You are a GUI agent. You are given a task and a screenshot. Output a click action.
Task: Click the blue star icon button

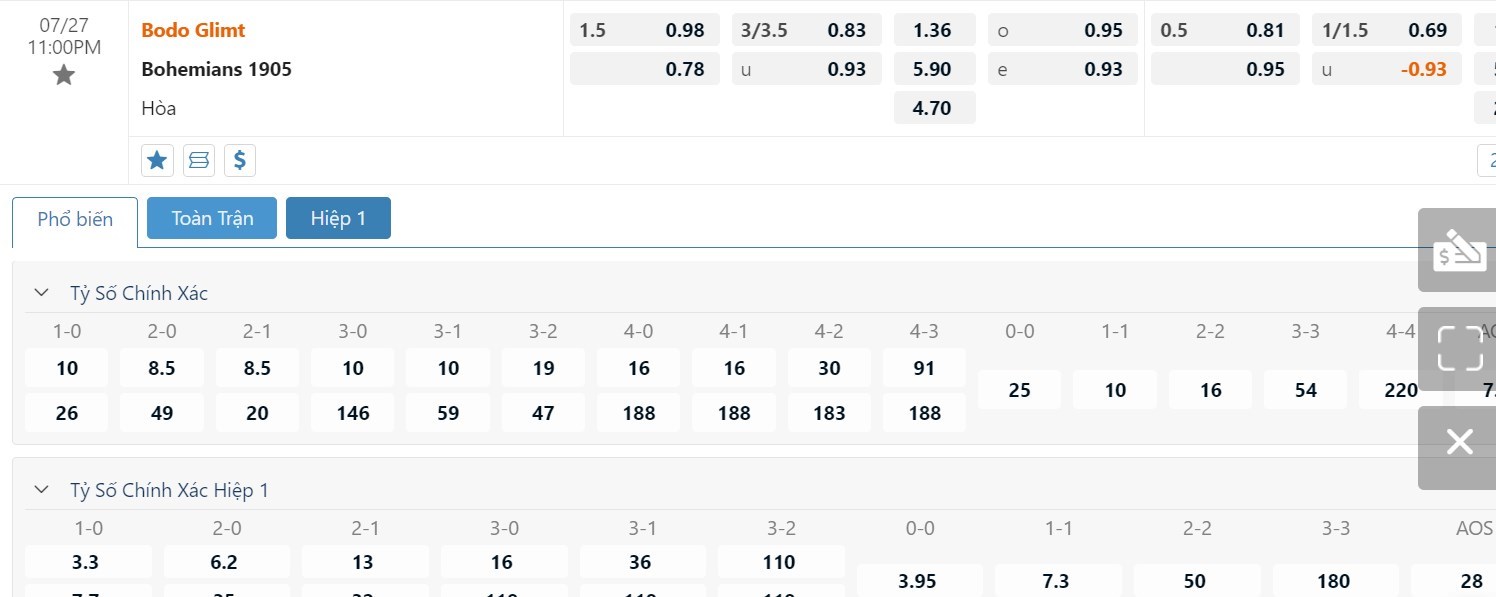pyautogui.click(x=157, y=160)
